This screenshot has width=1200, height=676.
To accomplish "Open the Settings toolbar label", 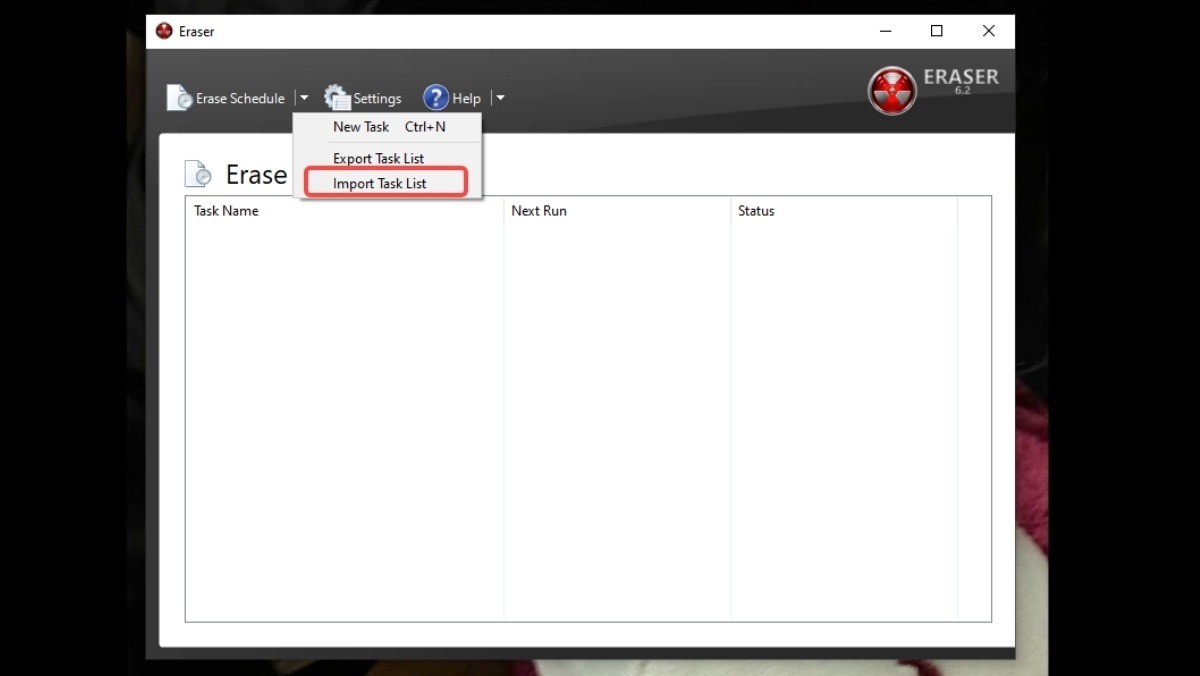I will [377, 98].
